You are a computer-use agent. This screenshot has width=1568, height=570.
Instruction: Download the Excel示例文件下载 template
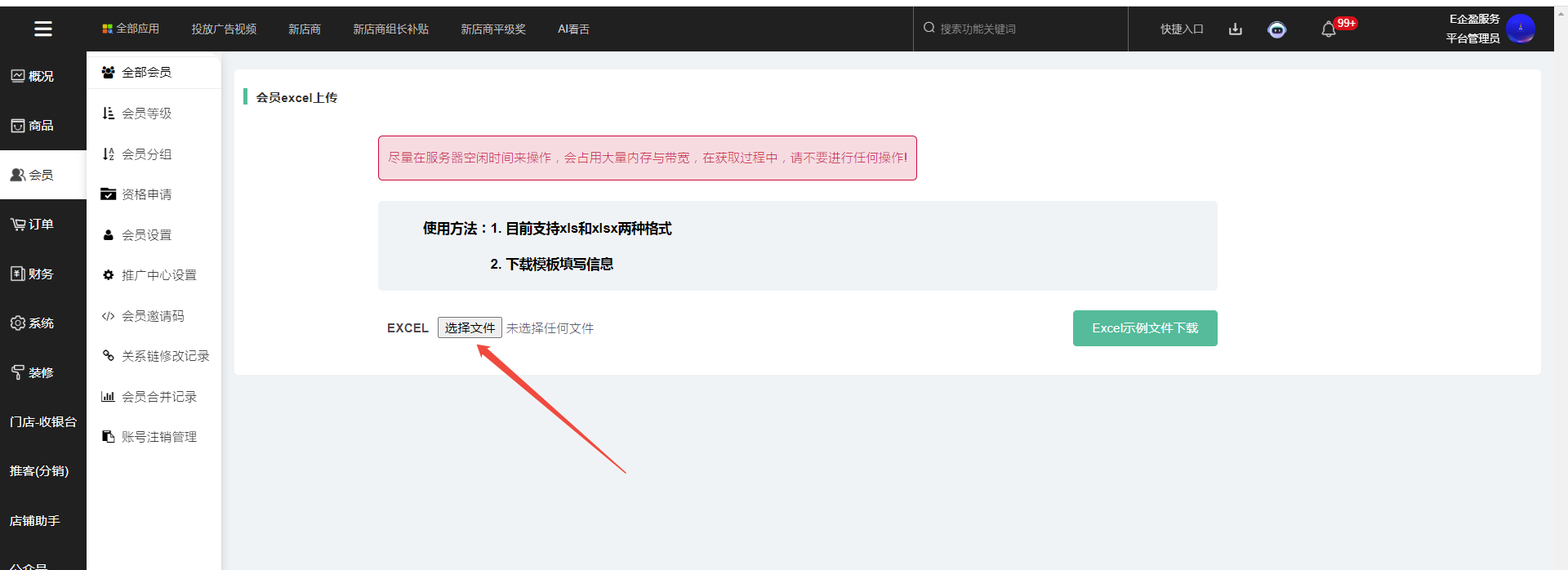(x=1144, y=328)
